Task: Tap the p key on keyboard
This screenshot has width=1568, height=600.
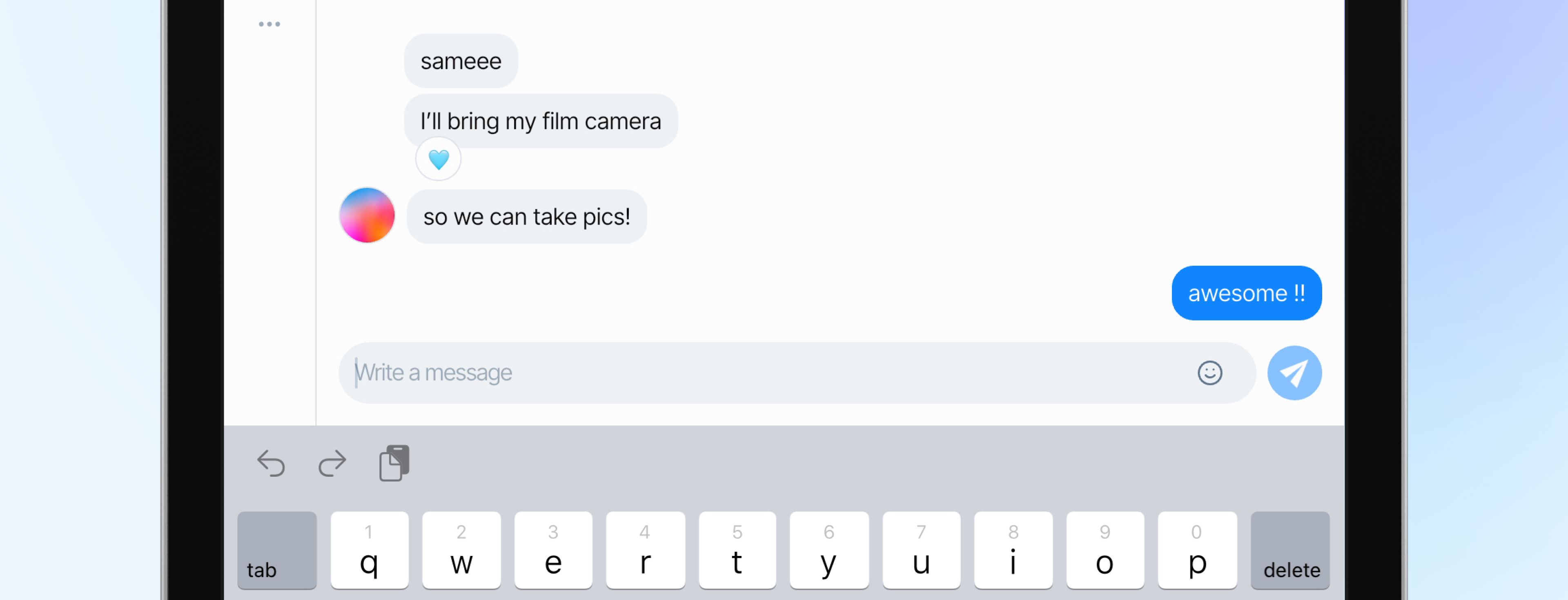Action: [1197, 550]
